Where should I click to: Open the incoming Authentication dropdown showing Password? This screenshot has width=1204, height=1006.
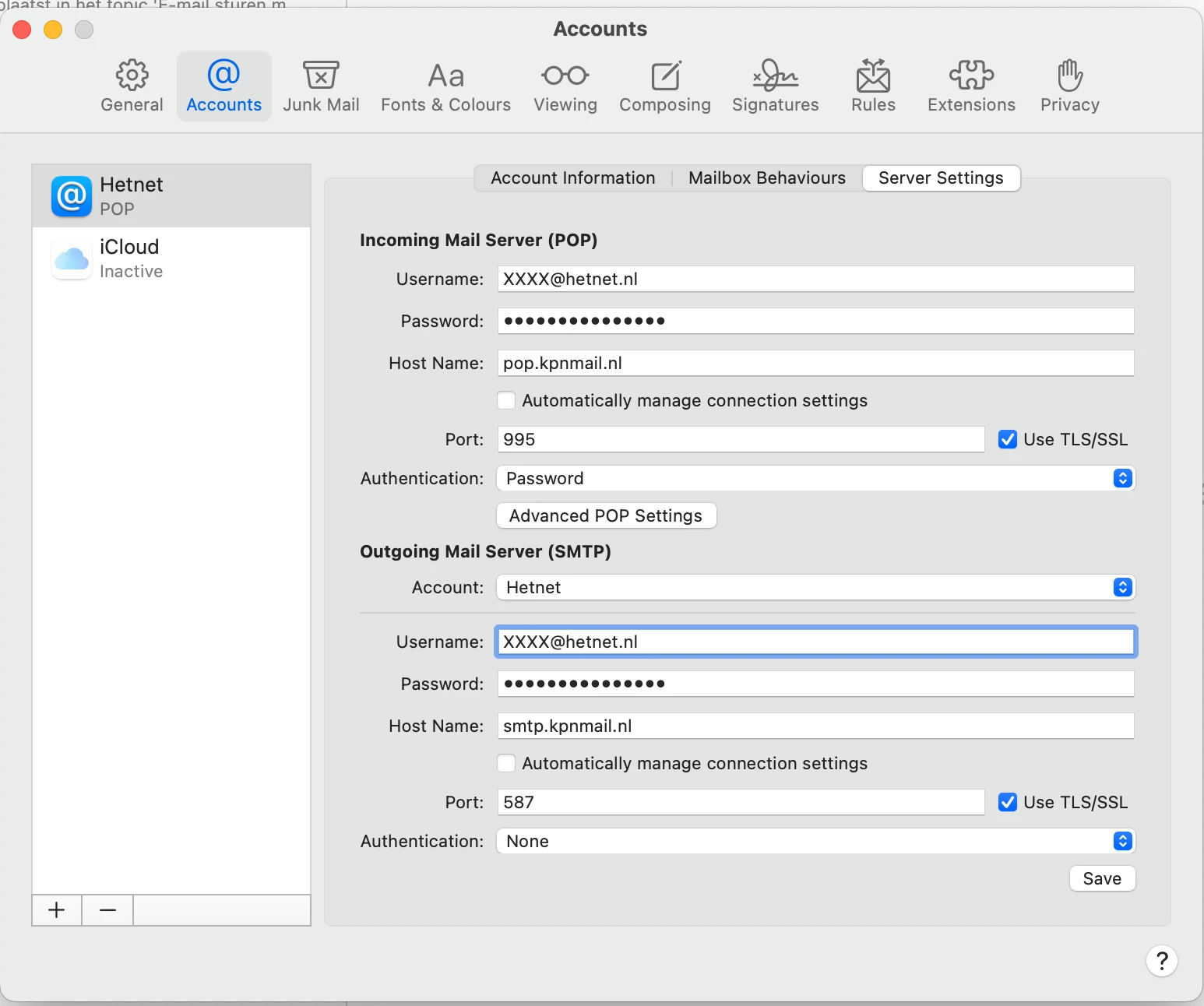[815, 478]
